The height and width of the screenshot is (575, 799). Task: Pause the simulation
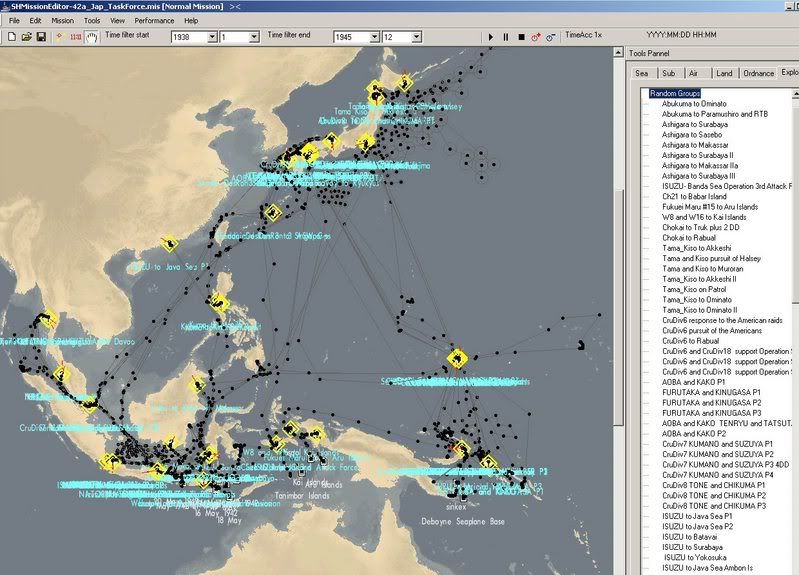coord(505,37)
